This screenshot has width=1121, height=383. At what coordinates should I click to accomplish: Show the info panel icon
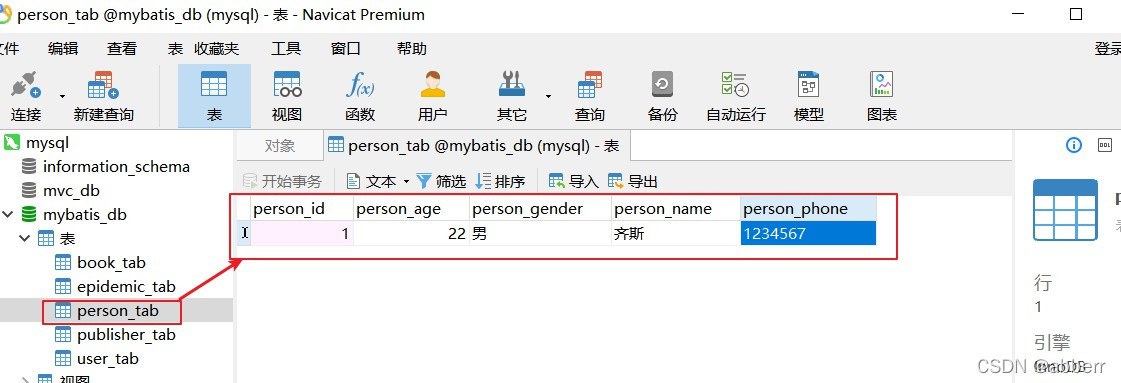tap(1074, 145)
